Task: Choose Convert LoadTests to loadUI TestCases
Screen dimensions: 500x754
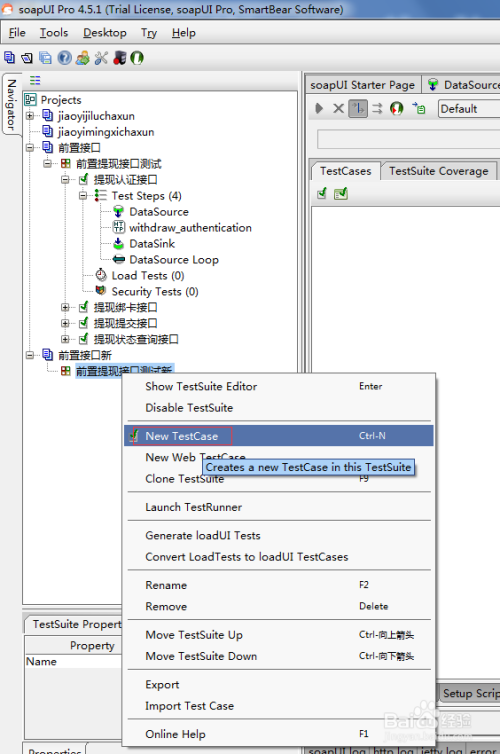Action: pos(278,556)
